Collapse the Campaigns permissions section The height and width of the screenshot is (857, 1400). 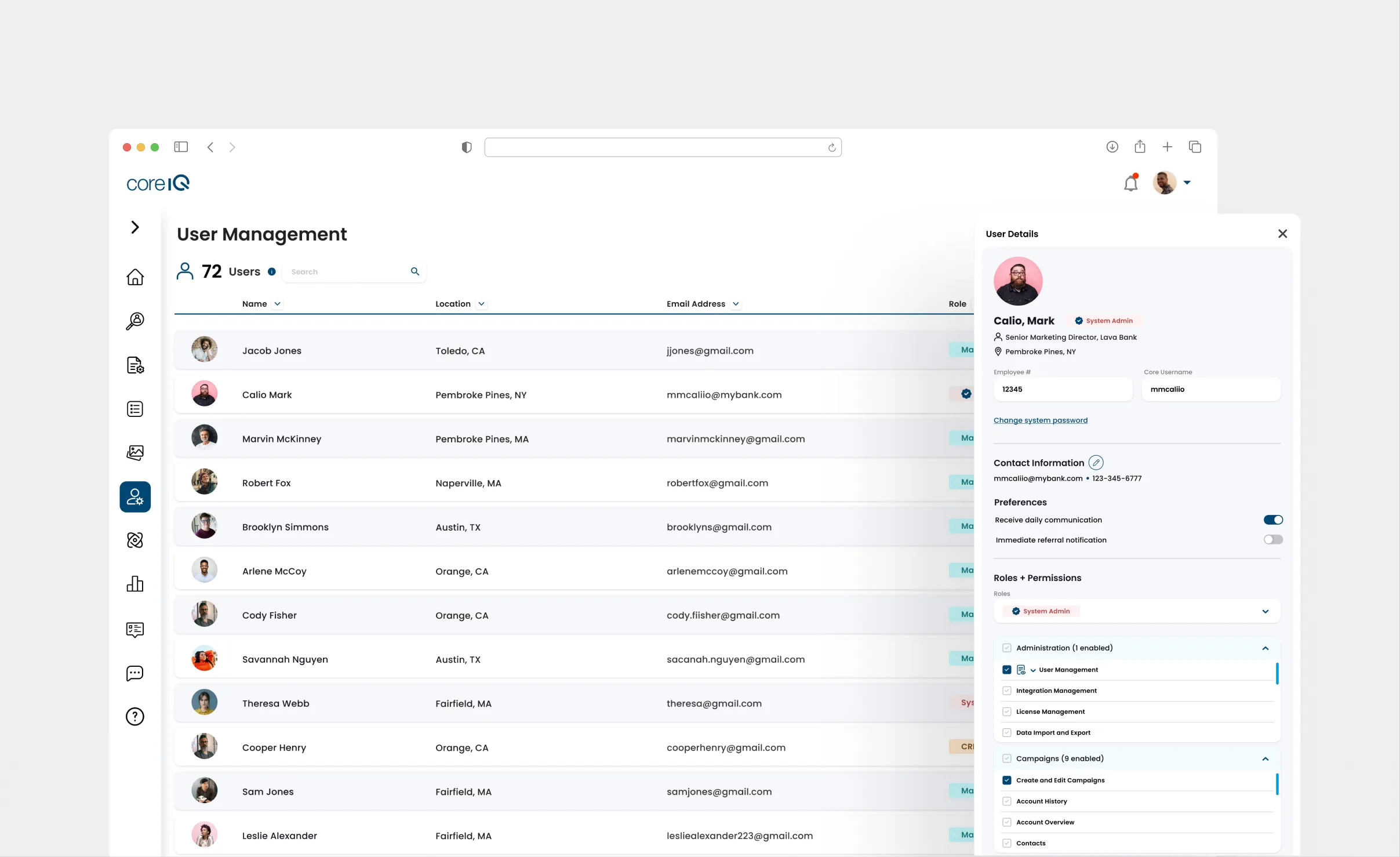[x=1266, y=759]
